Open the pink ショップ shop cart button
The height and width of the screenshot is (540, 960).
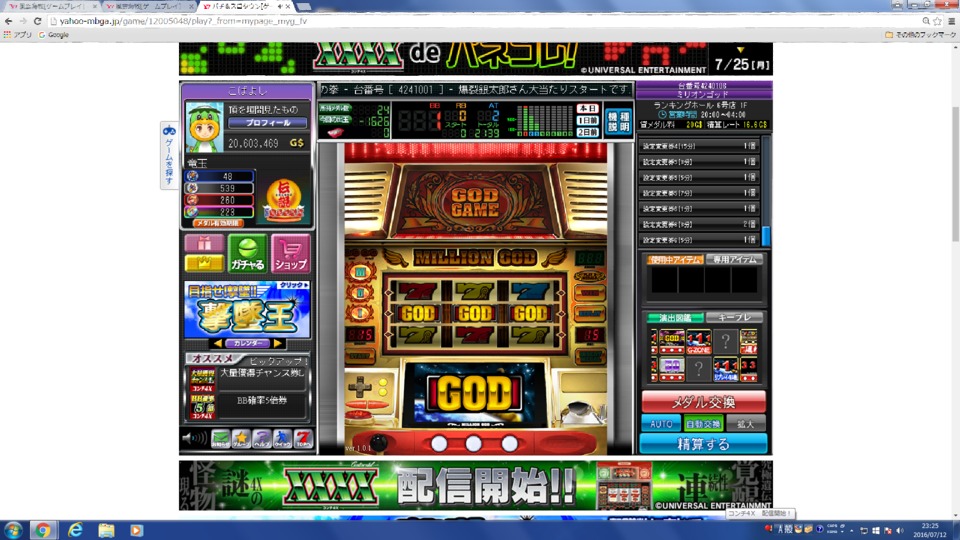point(290,253)
